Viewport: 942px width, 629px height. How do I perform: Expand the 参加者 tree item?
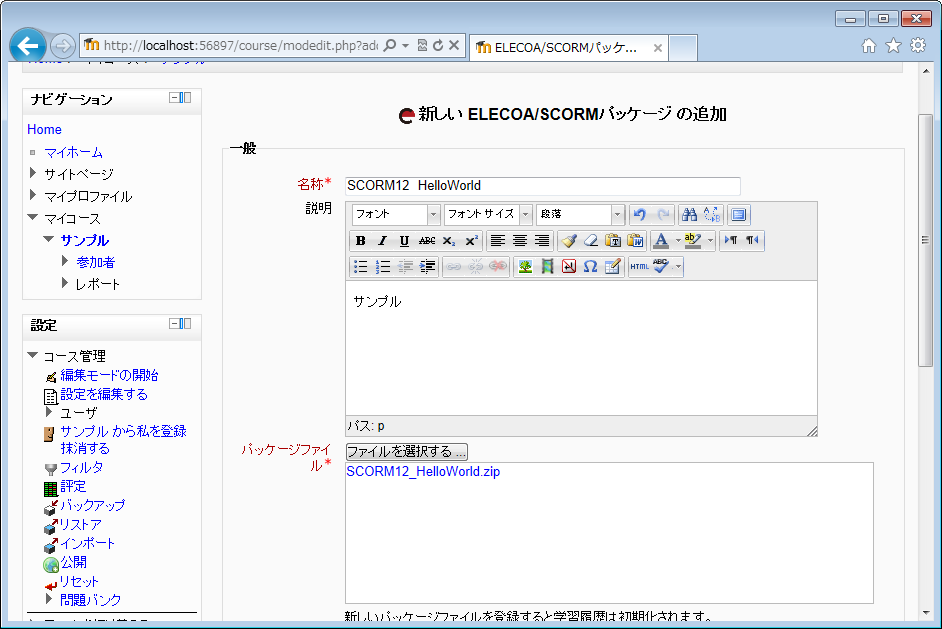(66, 262)
